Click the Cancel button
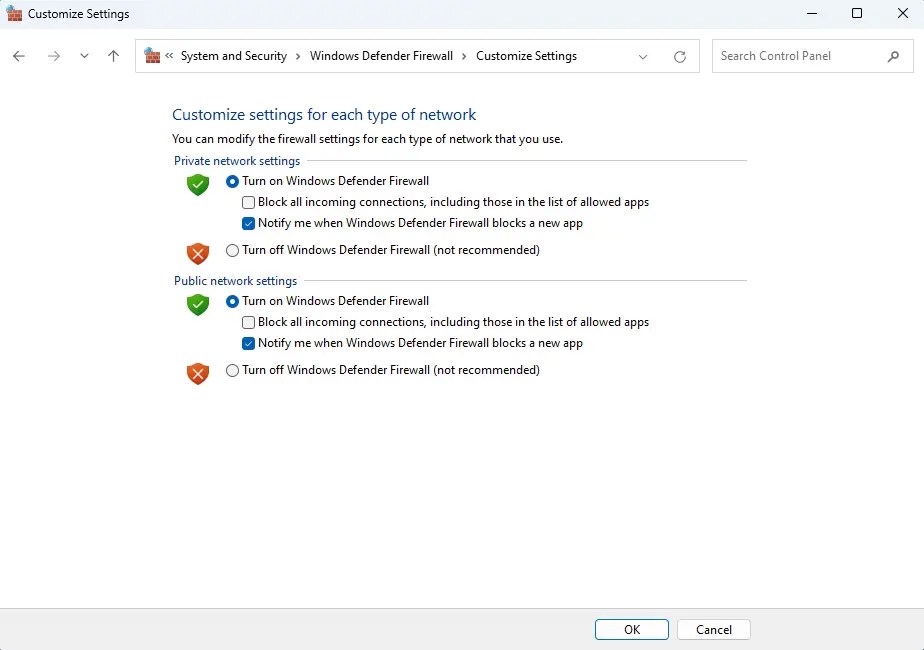Image resolution: width=924 pixels, height=650 pixels. [x=714, y=629]
